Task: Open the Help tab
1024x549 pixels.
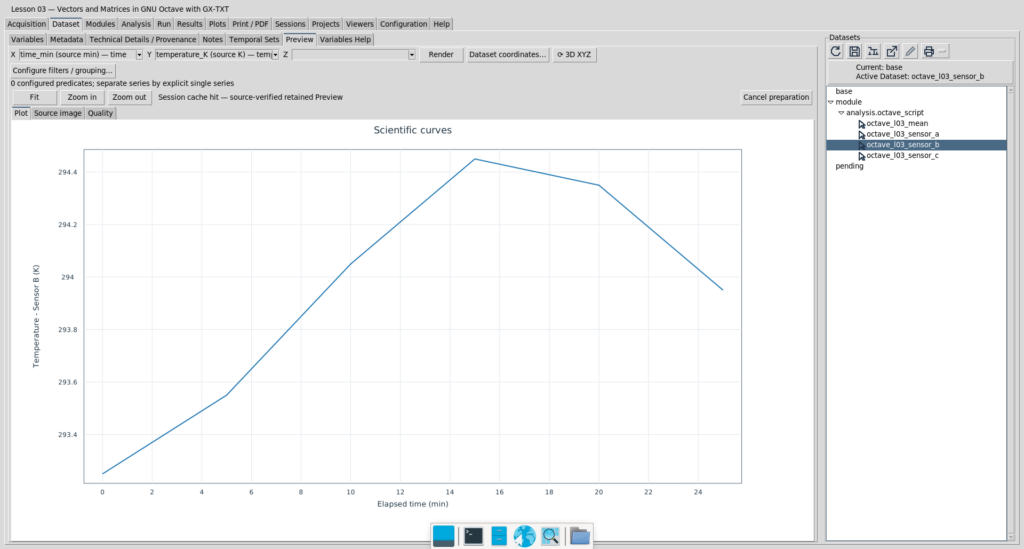Action: point(441,24)
